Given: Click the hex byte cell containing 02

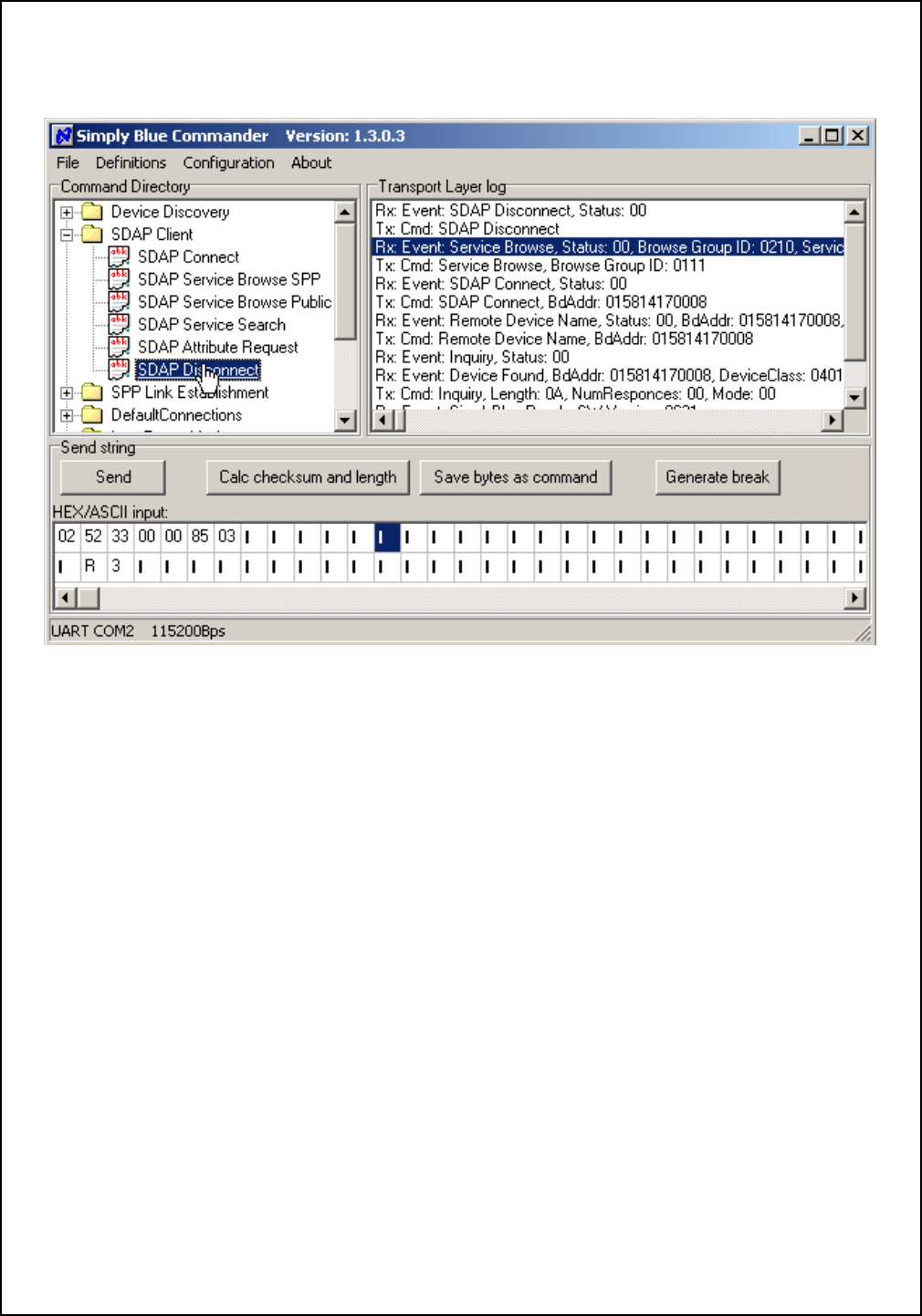Looking at the screenshot, I should [67, 537].
